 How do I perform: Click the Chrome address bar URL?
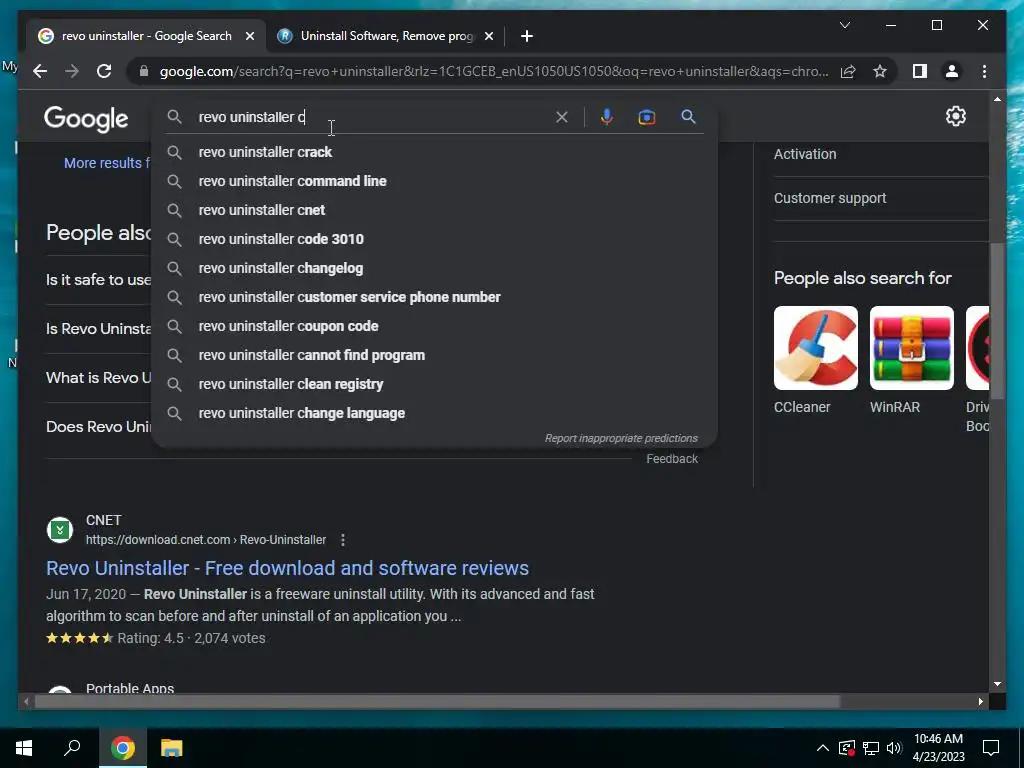494,71
